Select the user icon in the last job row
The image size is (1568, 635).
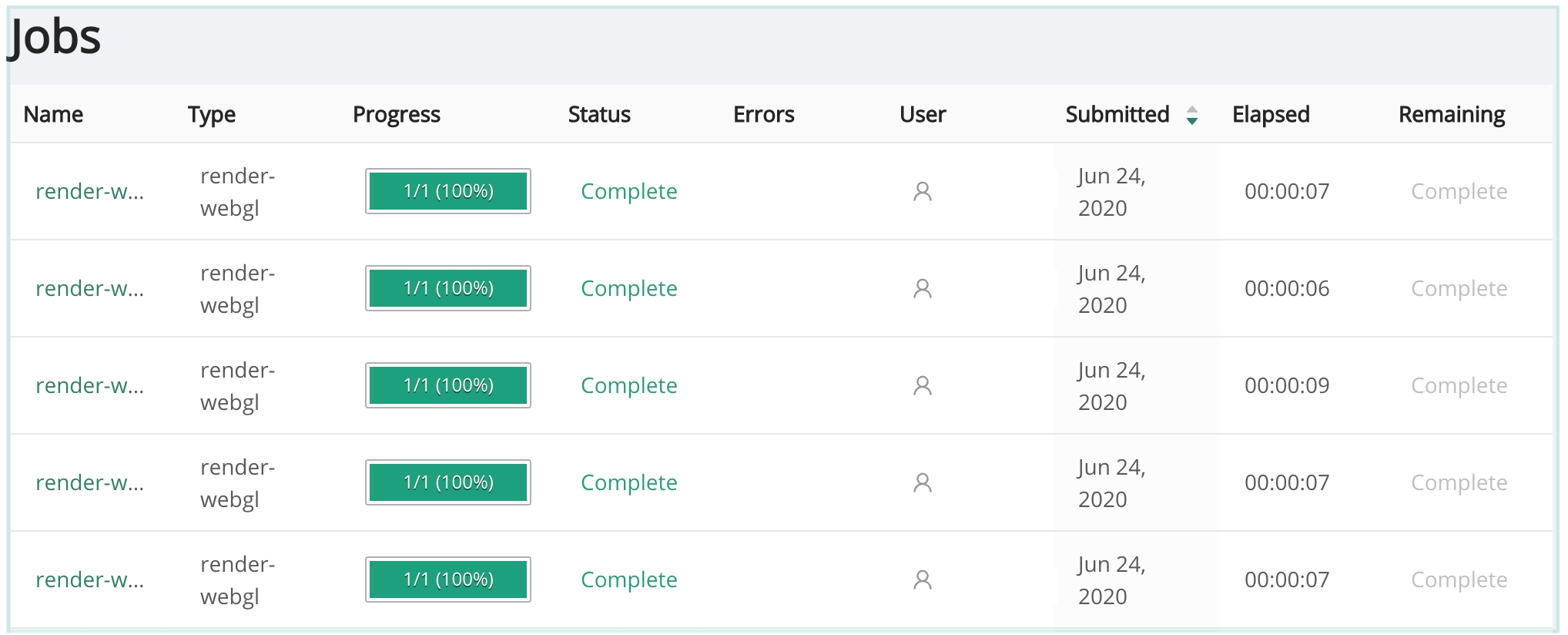point(922,580)
